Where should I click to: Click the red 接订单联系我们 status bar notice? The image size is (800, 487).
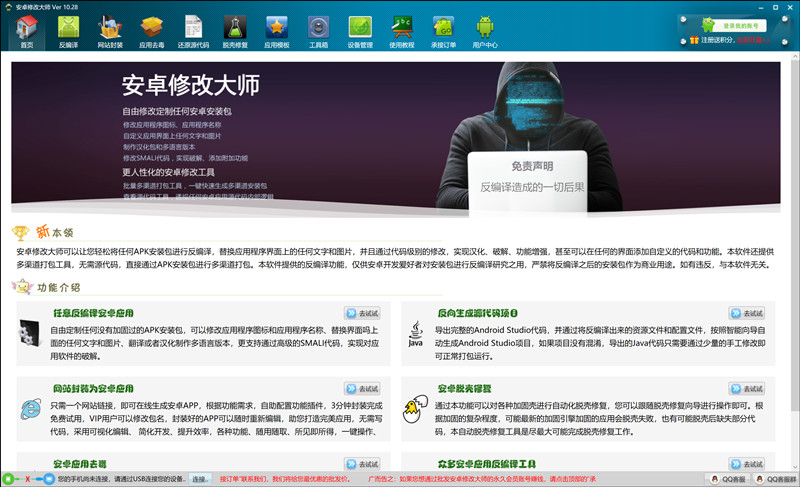pyautogui.click(x=285, y=479)
